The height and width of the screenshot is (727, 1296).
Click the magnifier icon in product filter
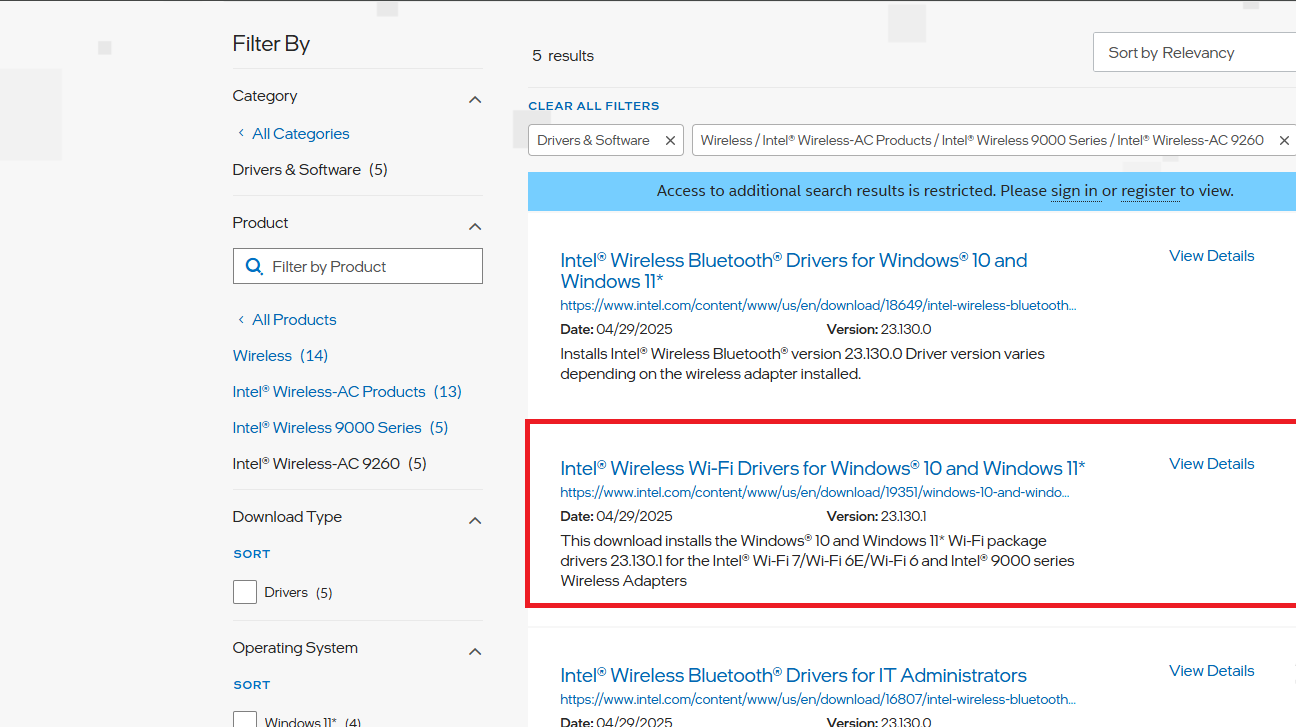(254, 267)
